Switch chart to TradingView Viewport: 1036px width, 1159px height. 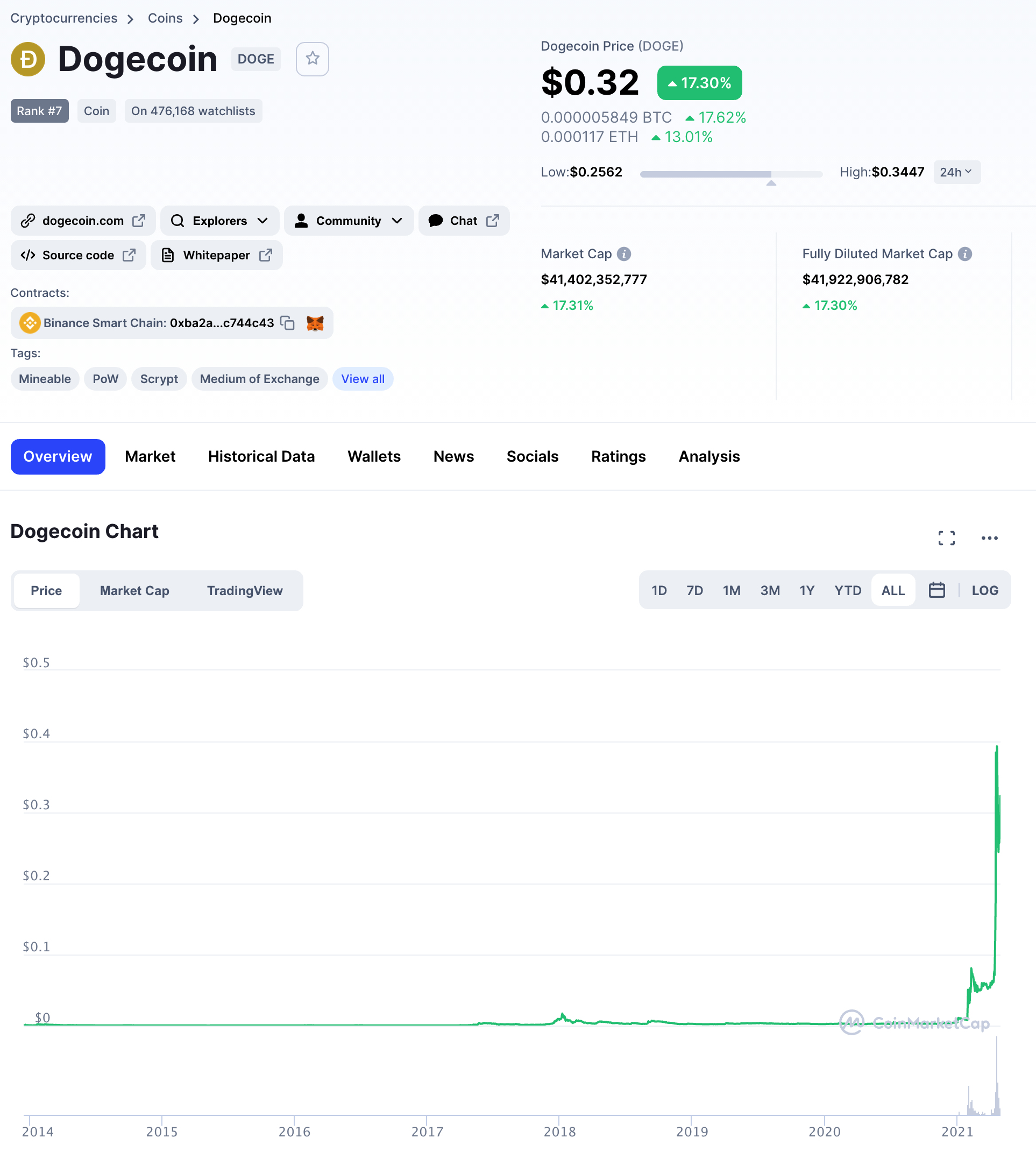[245, 590]
